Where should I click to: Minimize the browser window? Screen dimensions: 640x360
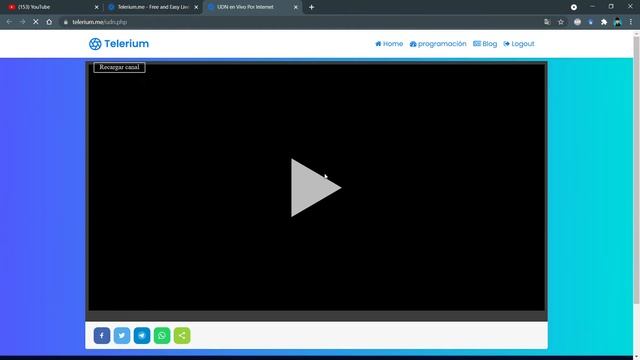592,7
